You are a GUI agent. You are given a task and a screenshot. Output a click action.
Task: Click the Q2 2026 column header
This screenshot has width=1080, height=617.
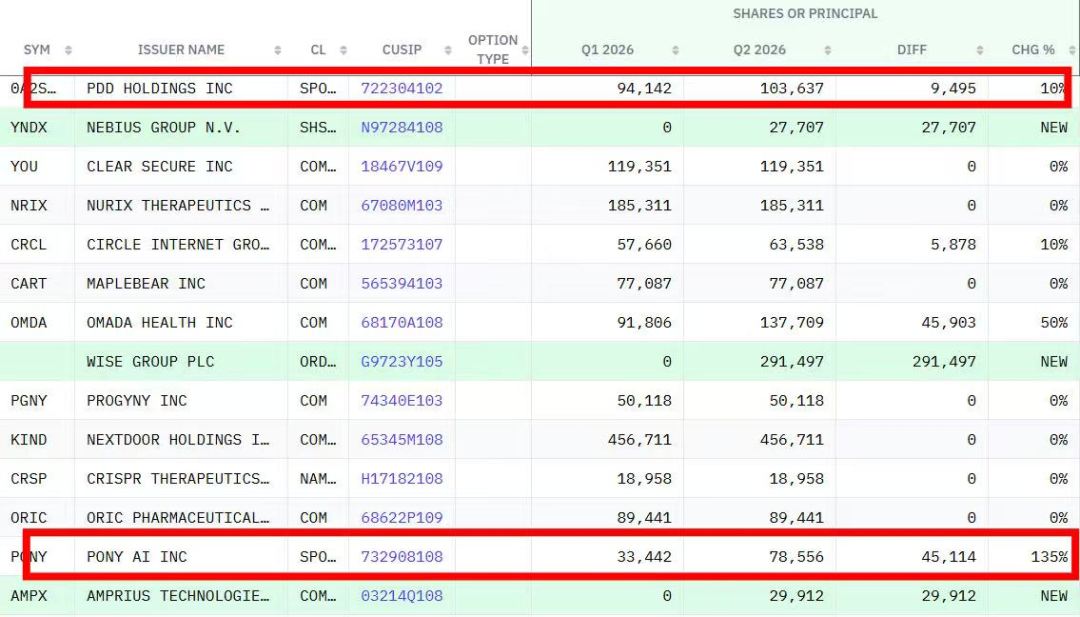pos(759,50)
